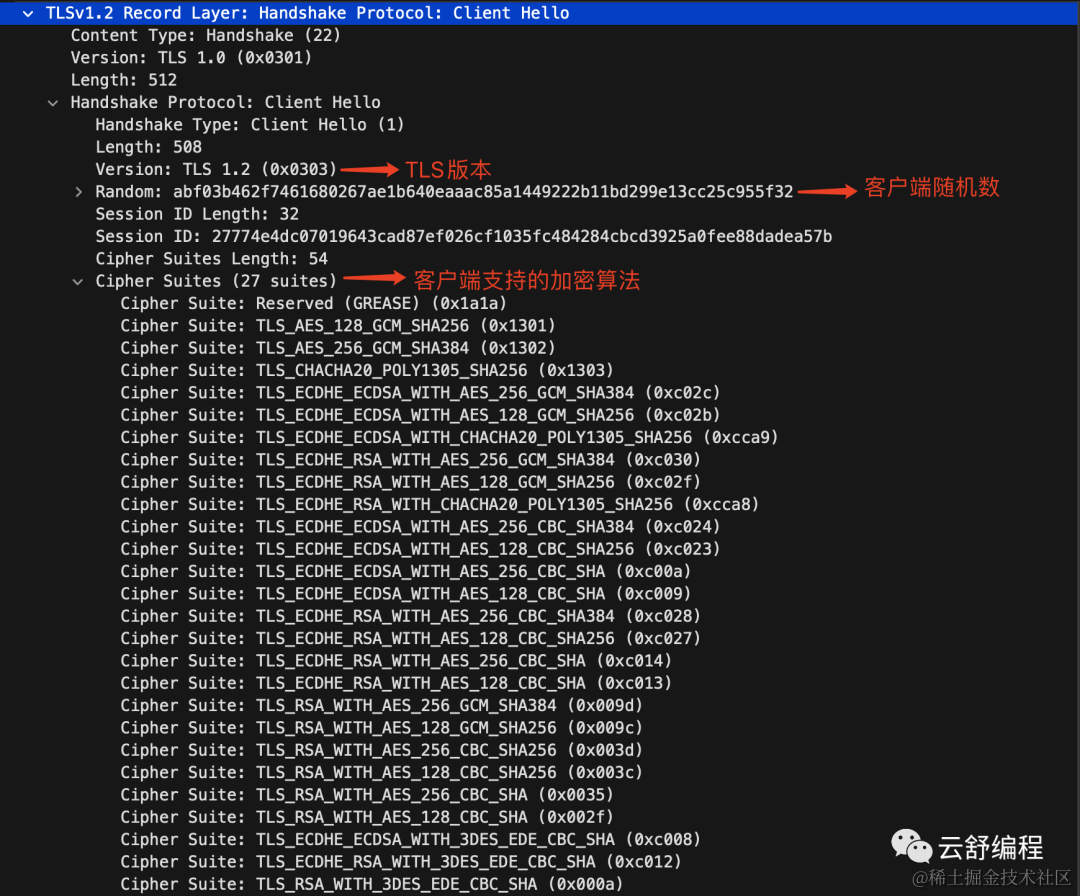Collapse the TLSv1.2 Record Layer node
Image resolution: width=1080 pixels, height=896 pixels.
tap(28, 14)
